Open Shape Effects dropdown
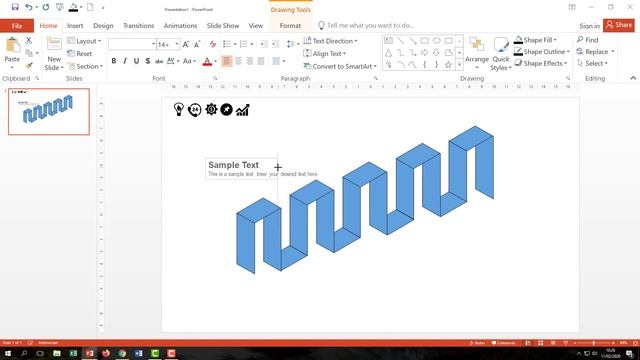The width and height of the screenshot is (640, 360). click(x=541, y=64)
